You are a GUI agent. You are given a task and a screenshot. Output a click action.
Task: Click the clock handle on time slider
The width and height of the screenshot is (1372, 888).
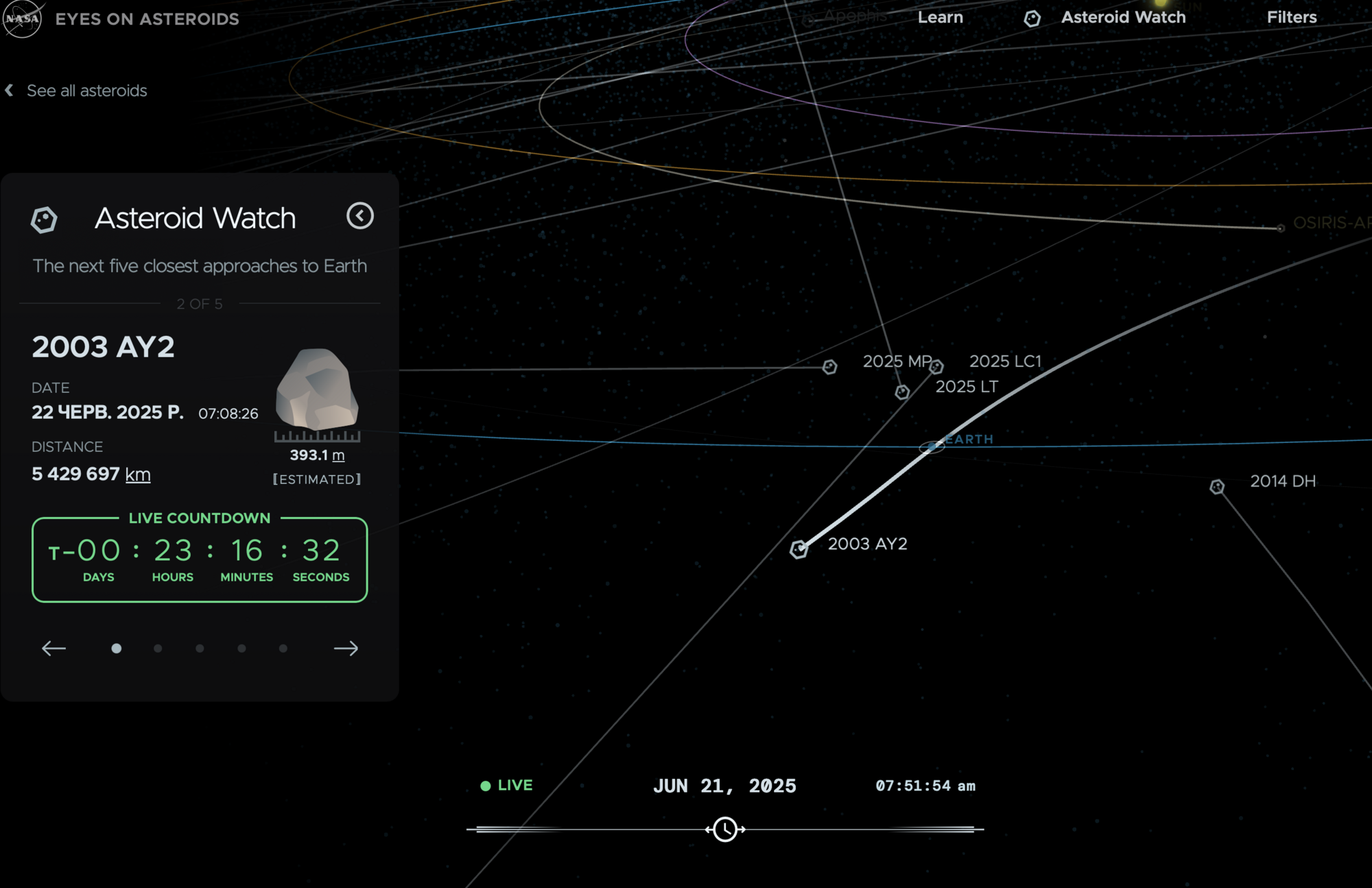[725, 829]
